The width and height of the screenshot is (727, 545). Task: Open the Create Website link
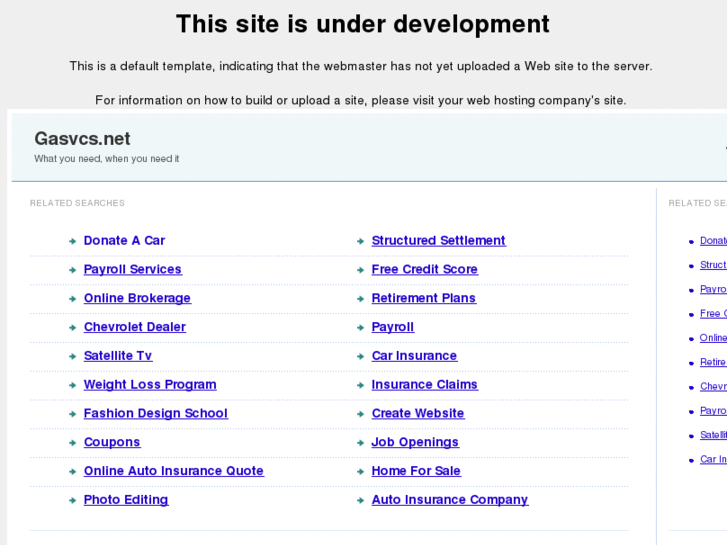point(418,413)
